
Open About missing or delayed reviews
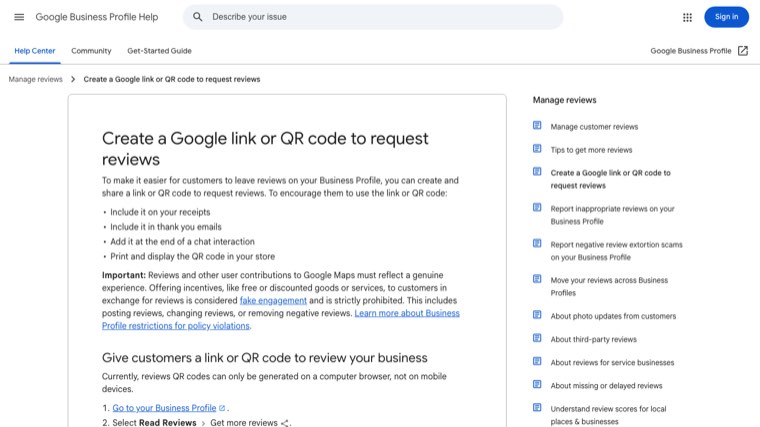606,386
